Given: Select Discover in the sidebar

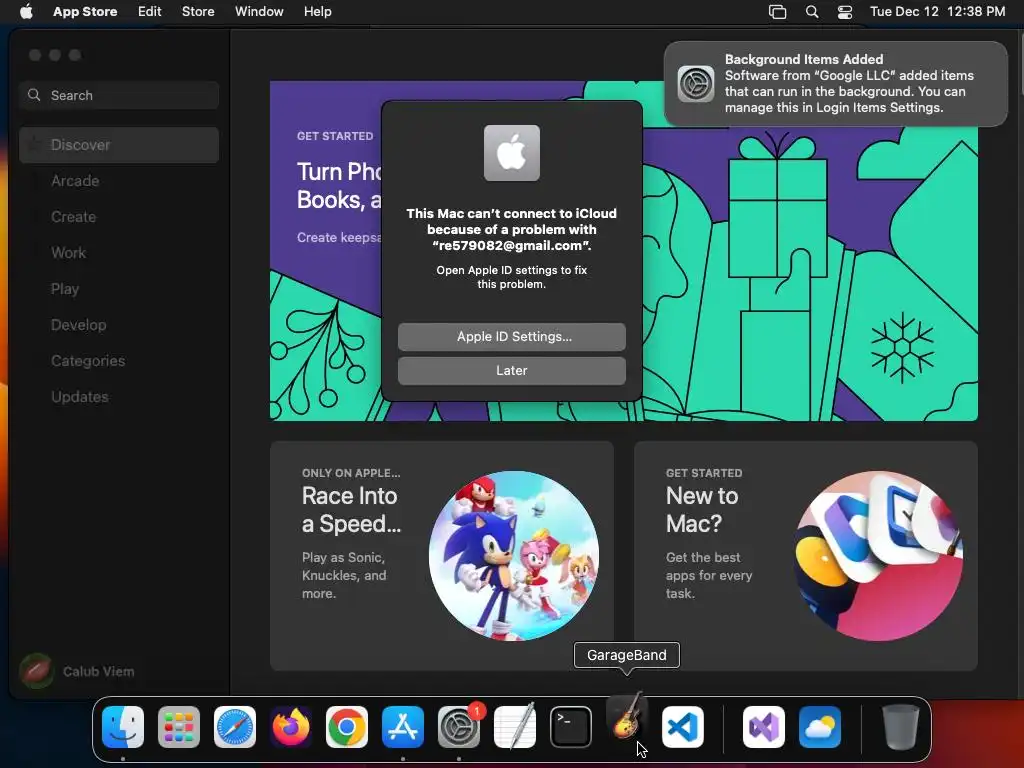Looking at the screenshot, I should pos(119,145).
